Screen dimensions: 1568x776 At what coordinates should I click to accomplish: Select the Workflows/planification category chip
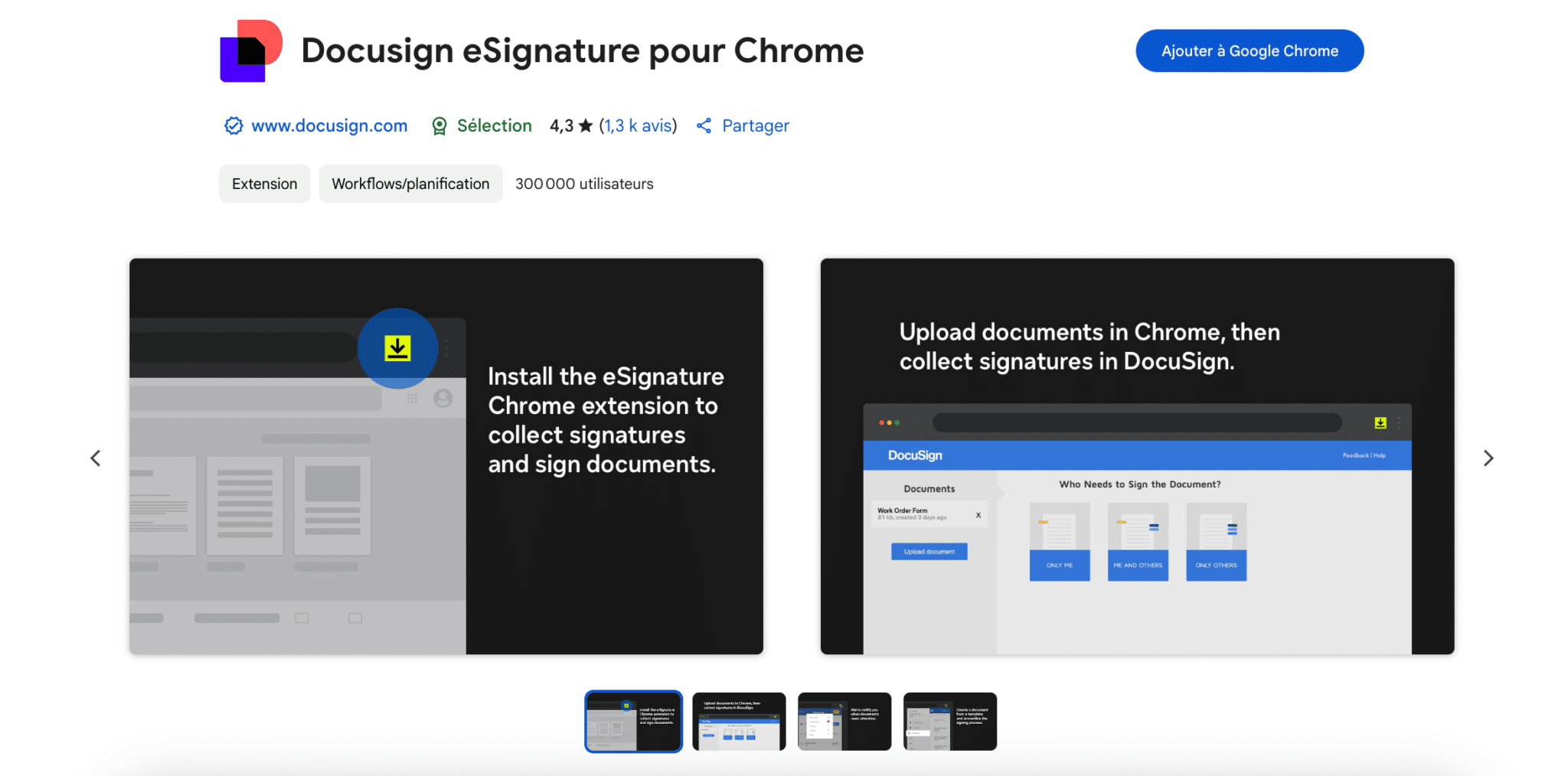[410, 184]
